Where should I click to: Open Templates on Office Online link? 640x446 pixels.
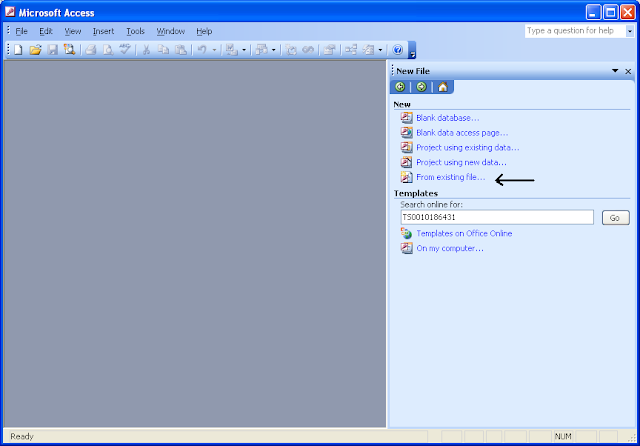coord(464,233)
